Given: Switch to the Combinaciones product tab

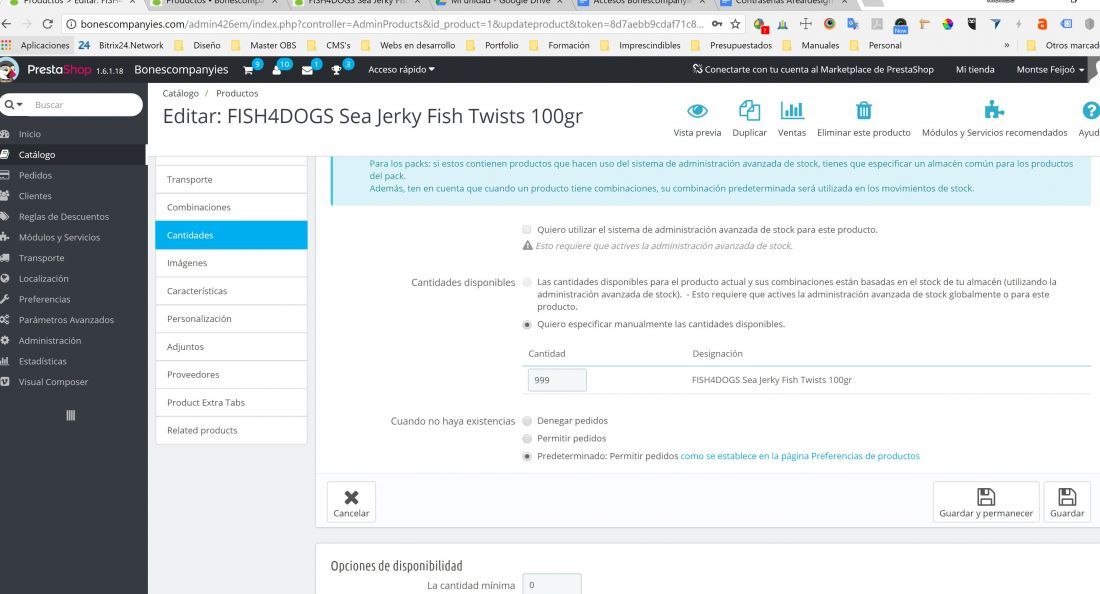Looking at the screenshot, I should coord(231,208).
